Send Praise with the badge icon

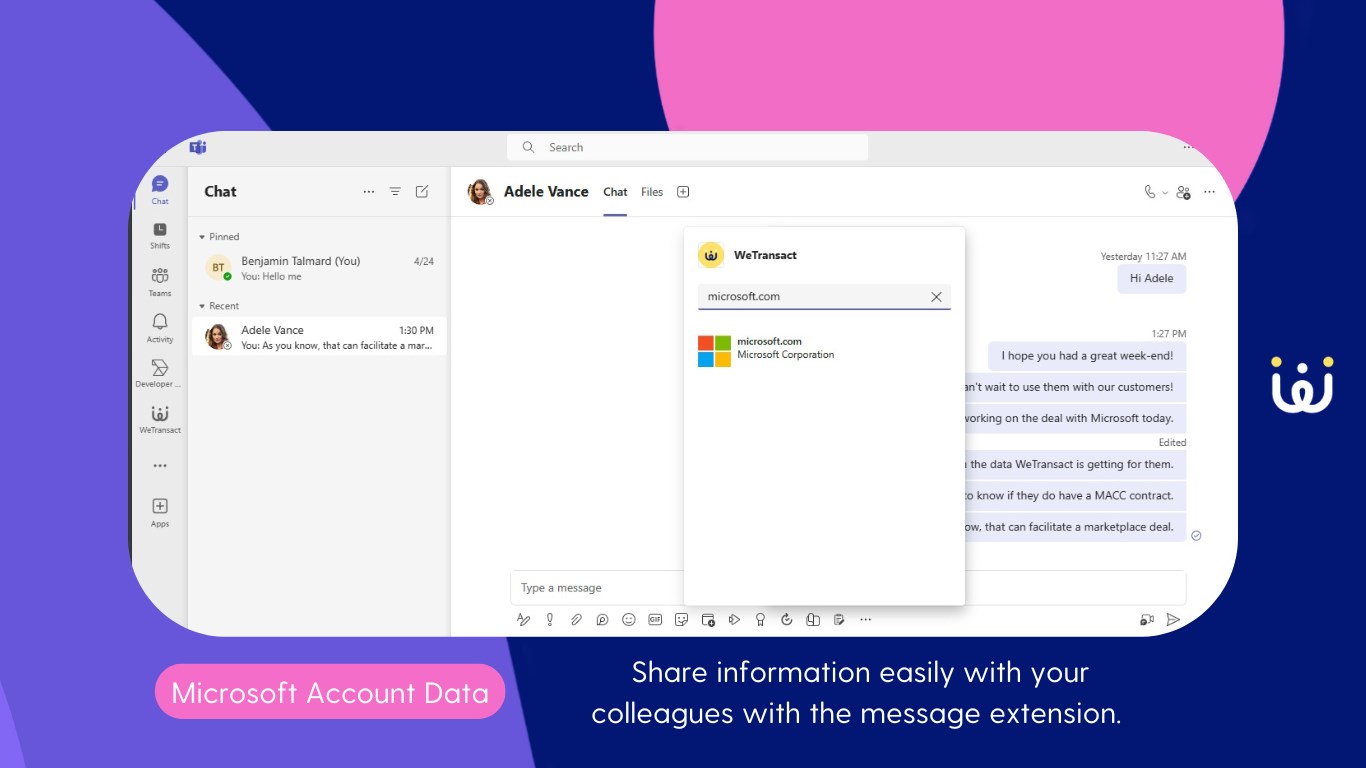[x=761, y=620]
